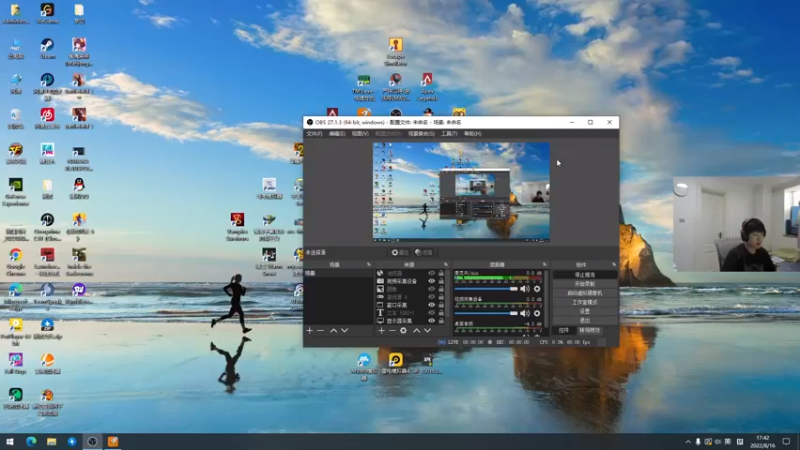The height and width of the screenshot is (450, 800).
Task: Open source Properties button above docks
Action: (400, 253)
